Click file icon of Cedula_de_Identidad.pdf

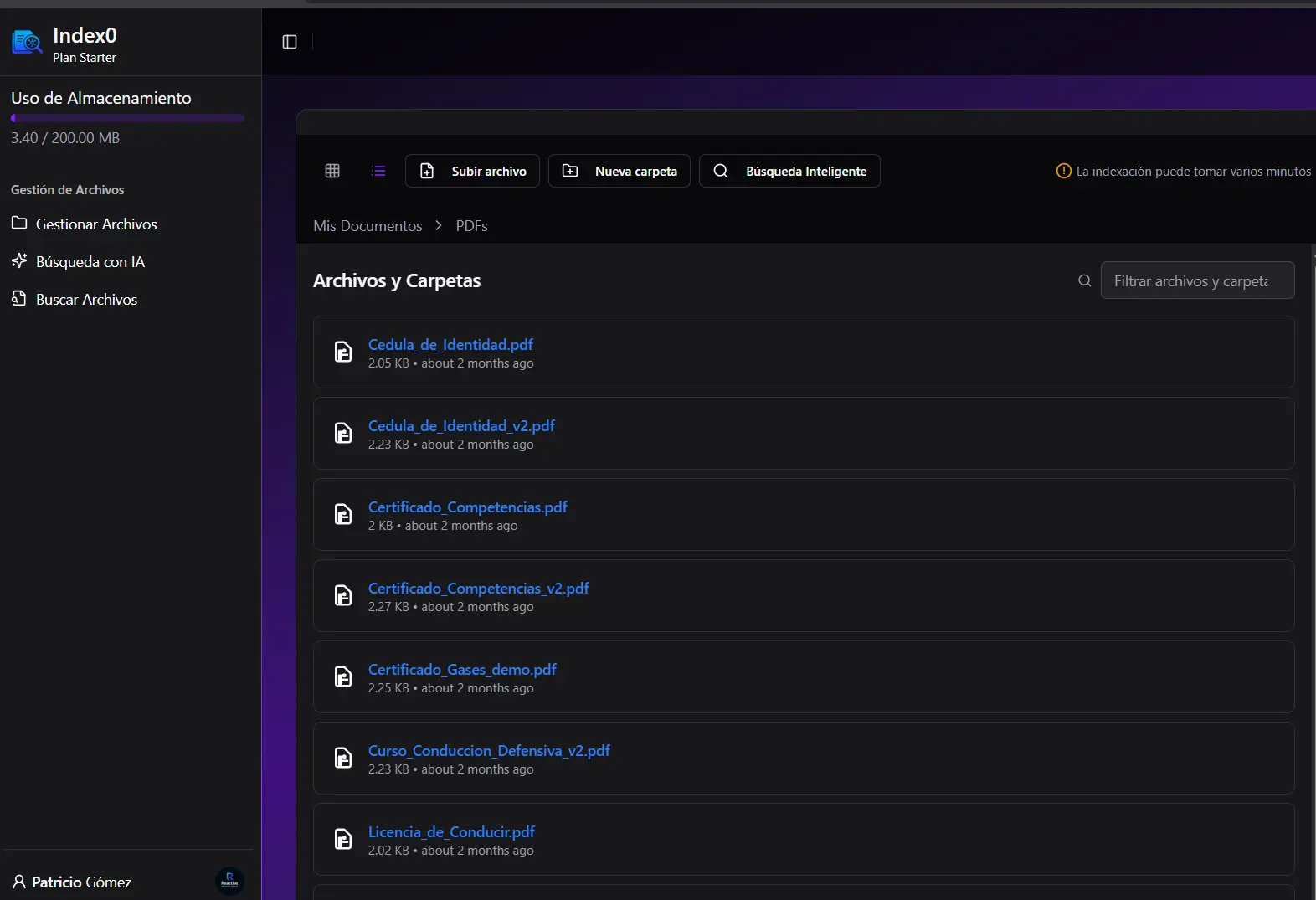(x=343, y=352)
